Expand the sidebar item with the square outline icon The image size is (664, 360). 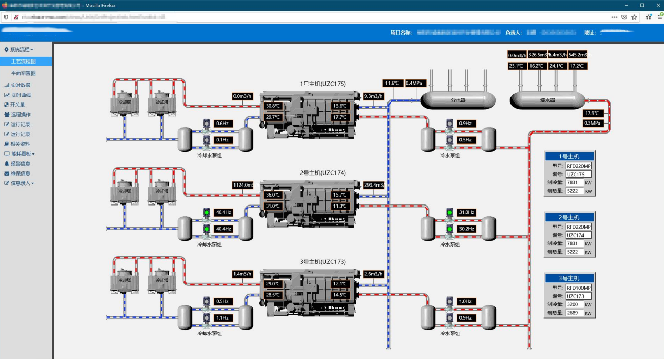pyautogui.click(x=19, y=154)
